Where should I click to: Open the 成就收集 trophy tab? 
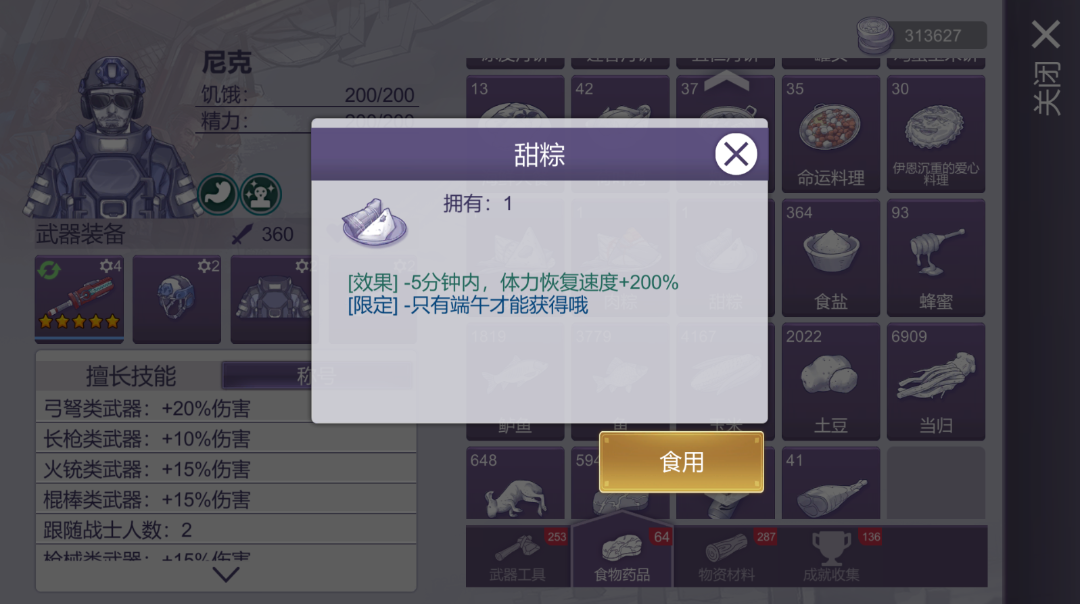click(x=831, y=556)
